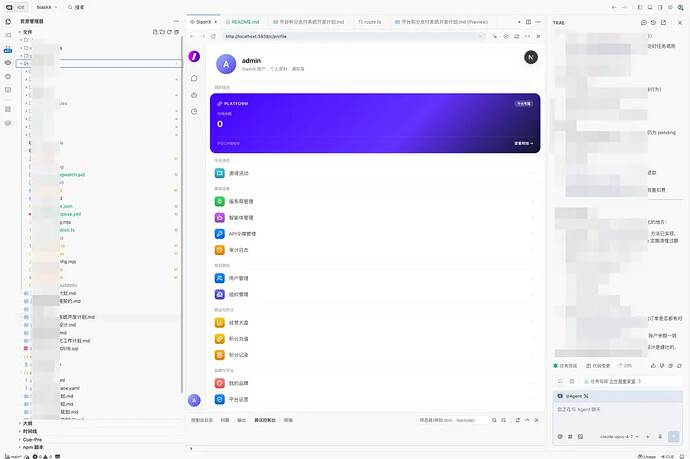Expand the 时间线 timeline section
Viewport: 690px width, 459px height.
tap(29, 431)
